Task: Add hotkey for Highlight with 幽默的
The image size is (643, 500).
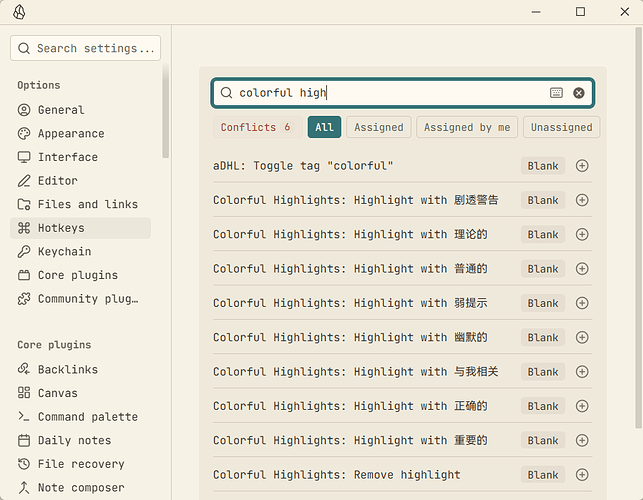Action: (582, 337)
